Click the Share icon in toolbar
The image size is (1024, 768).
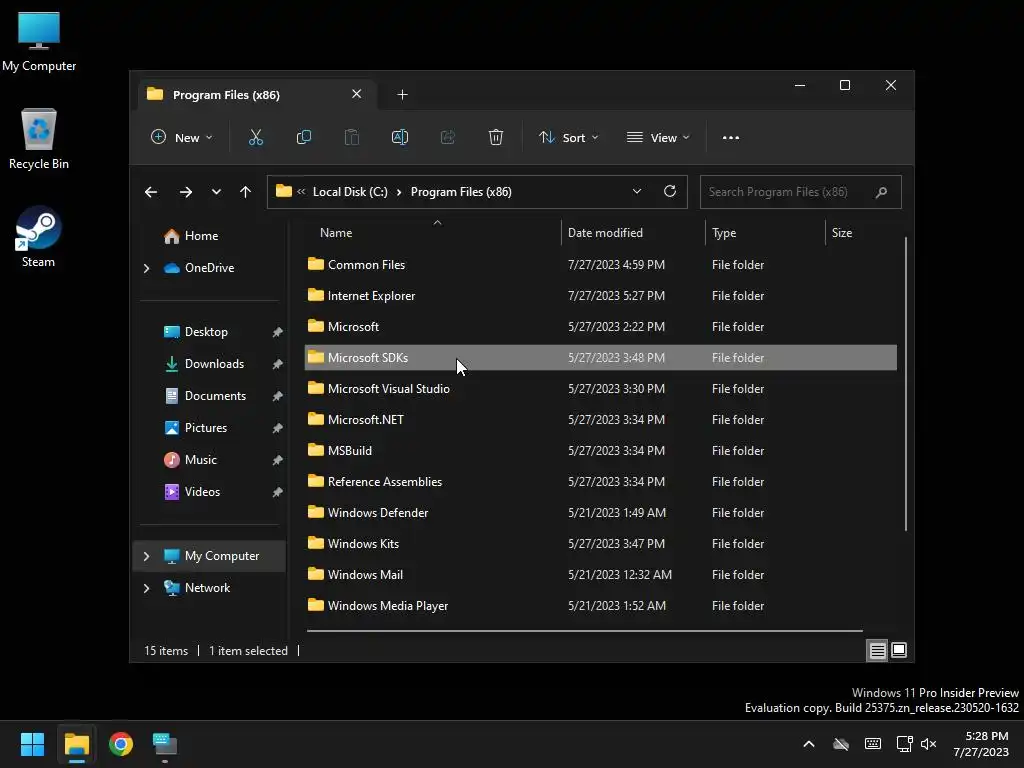point(448,138)
